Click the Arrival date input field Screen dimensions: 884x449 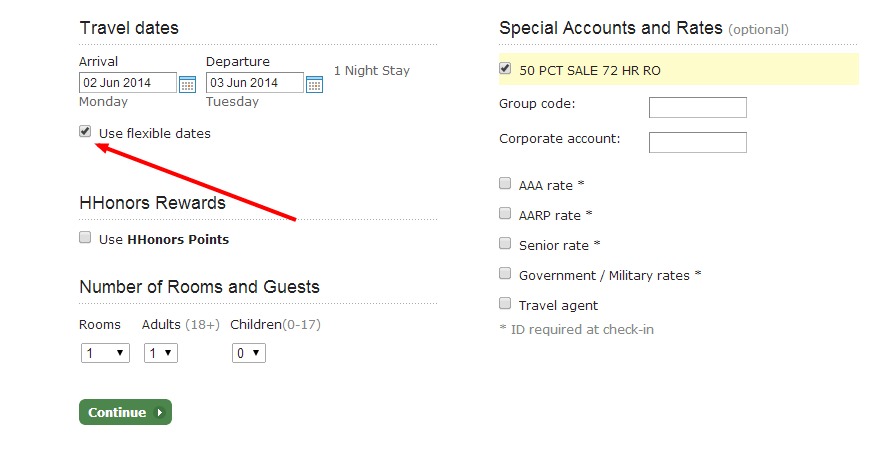point(127,83)
